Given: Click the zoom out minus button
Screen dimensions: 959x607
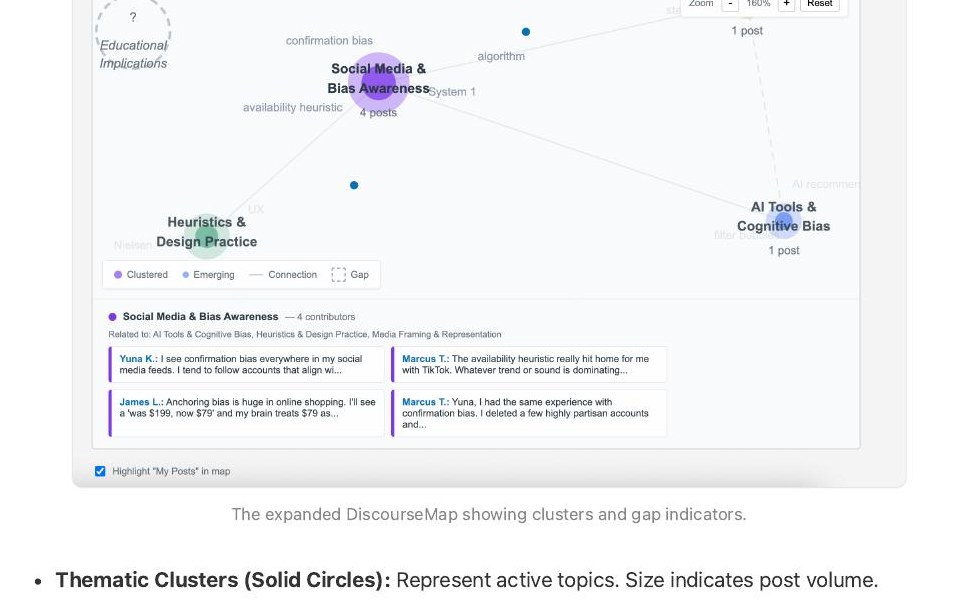Looking at the screenshot, I should [x=730, y=4].
